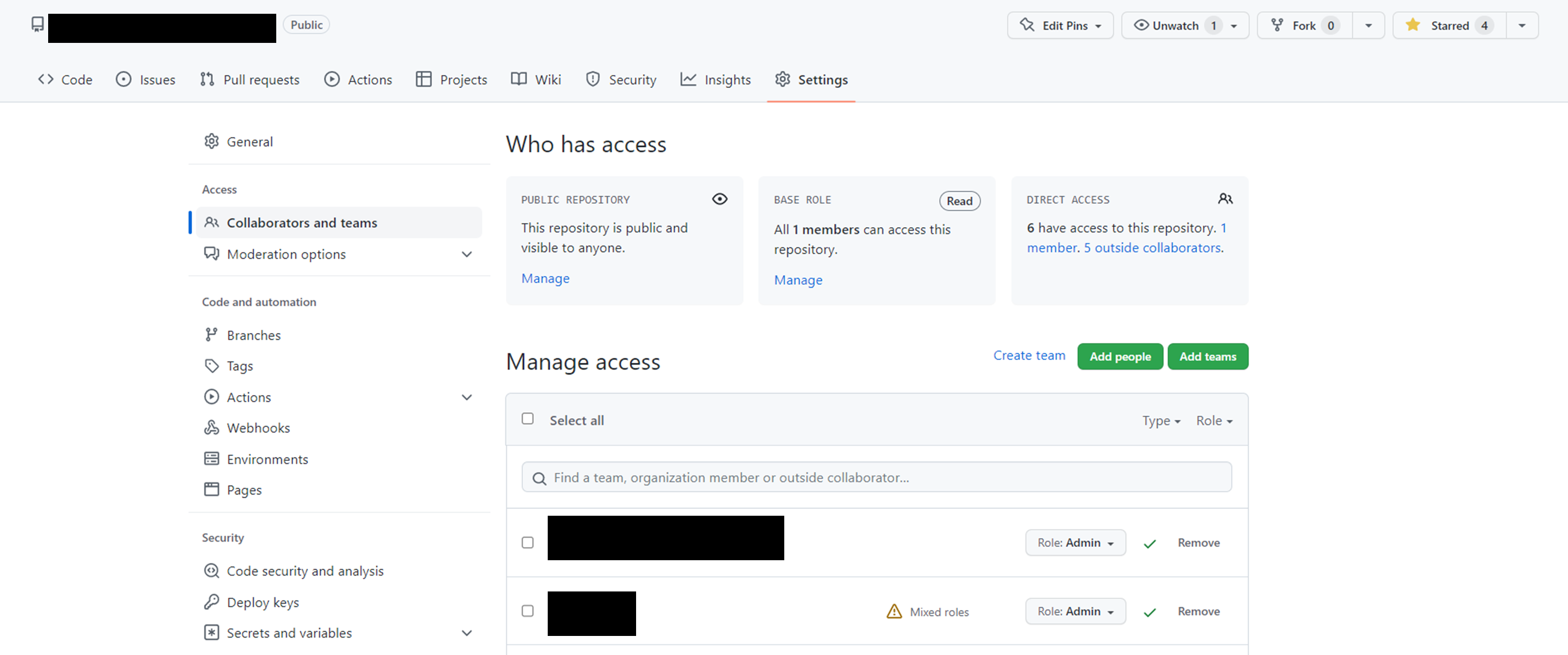This screenshot has height=655, width=1568.
Task: Click Remove in the Mixed roles row
Action: (1199, 611)
